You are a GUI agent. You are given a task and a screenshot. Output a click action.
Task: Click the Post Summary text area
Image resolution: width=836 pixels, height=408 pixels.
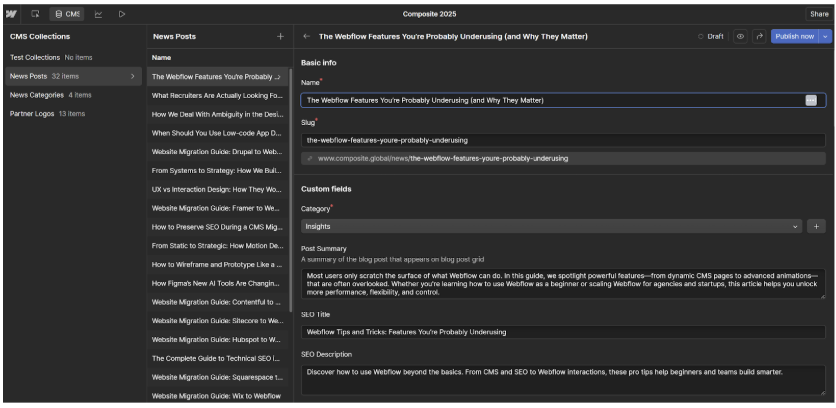coord(564,284)
